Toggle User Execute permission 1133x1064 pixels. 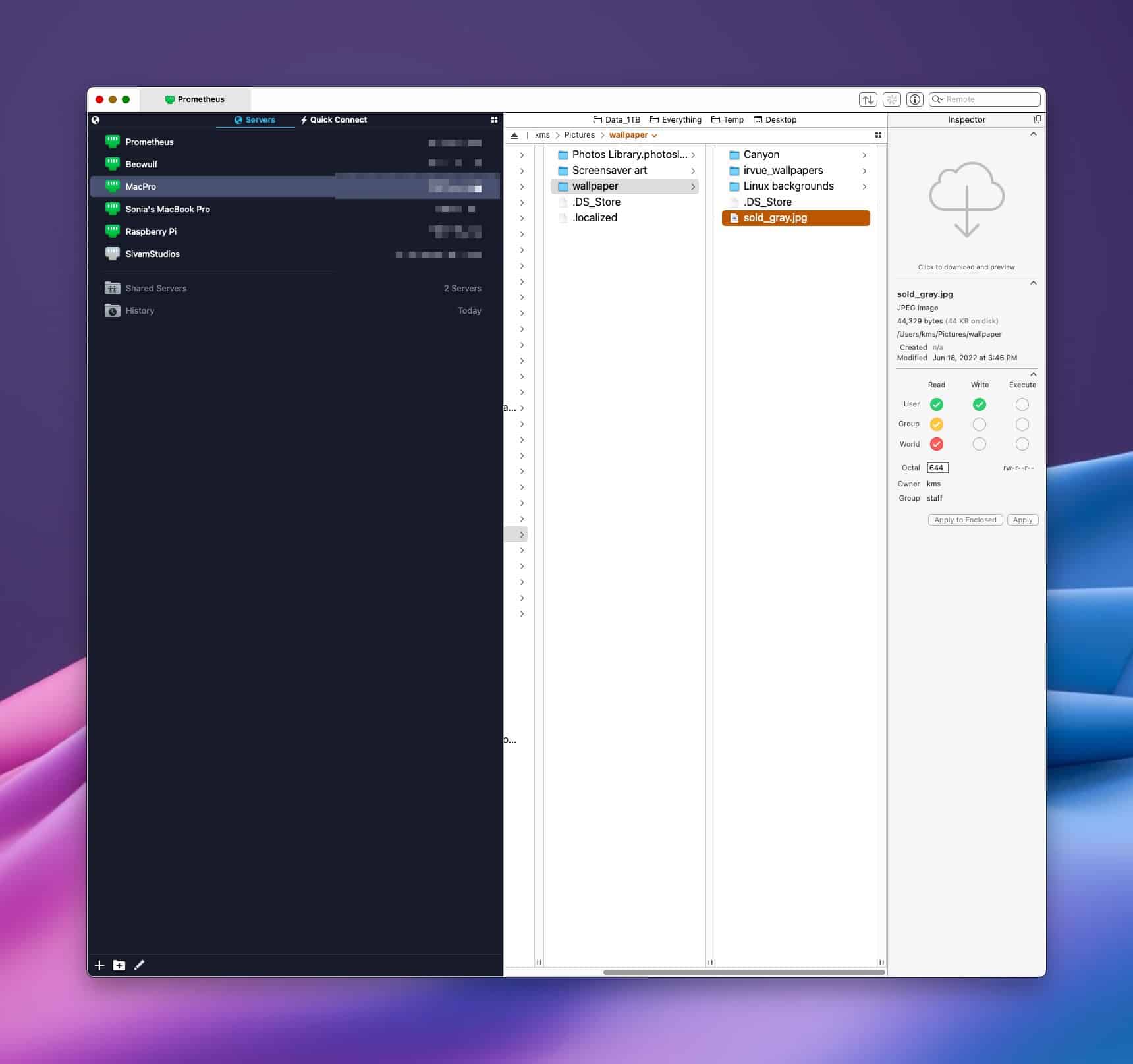[1022, 405]
